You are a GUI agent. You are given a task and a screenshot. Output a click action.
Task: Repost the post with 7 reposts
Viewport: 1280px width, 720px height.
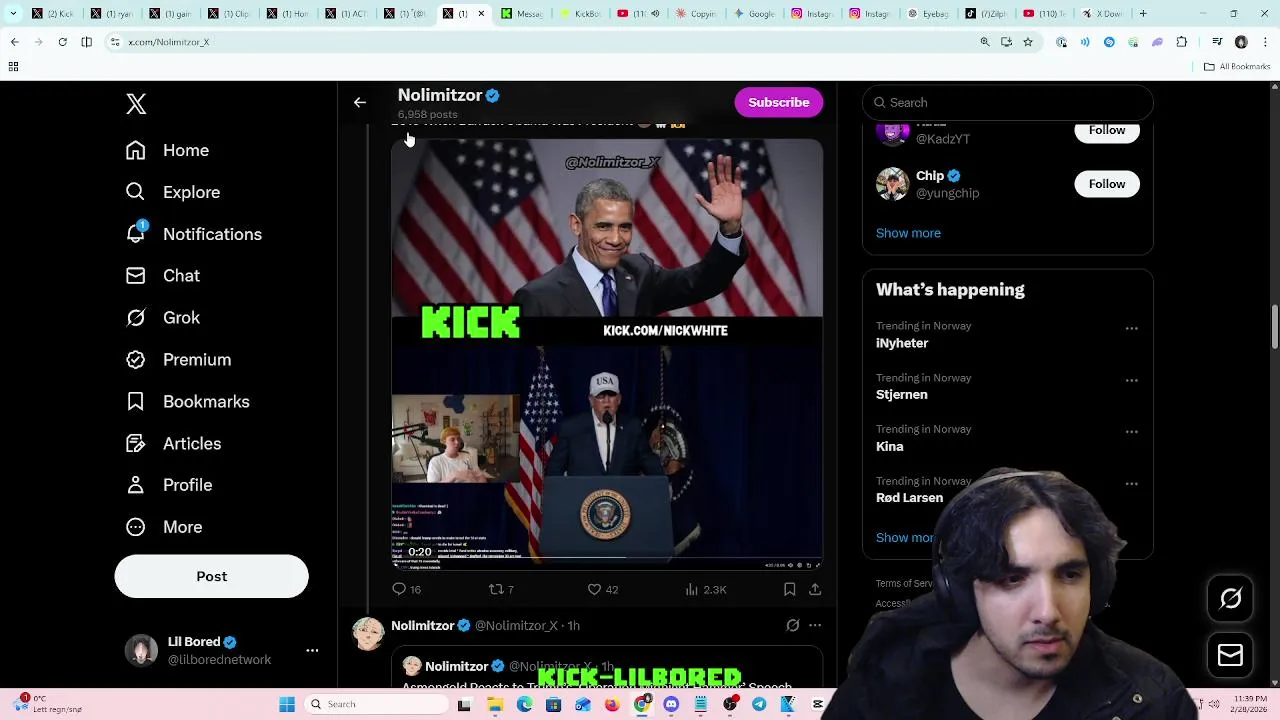click(x=501, y=589)
